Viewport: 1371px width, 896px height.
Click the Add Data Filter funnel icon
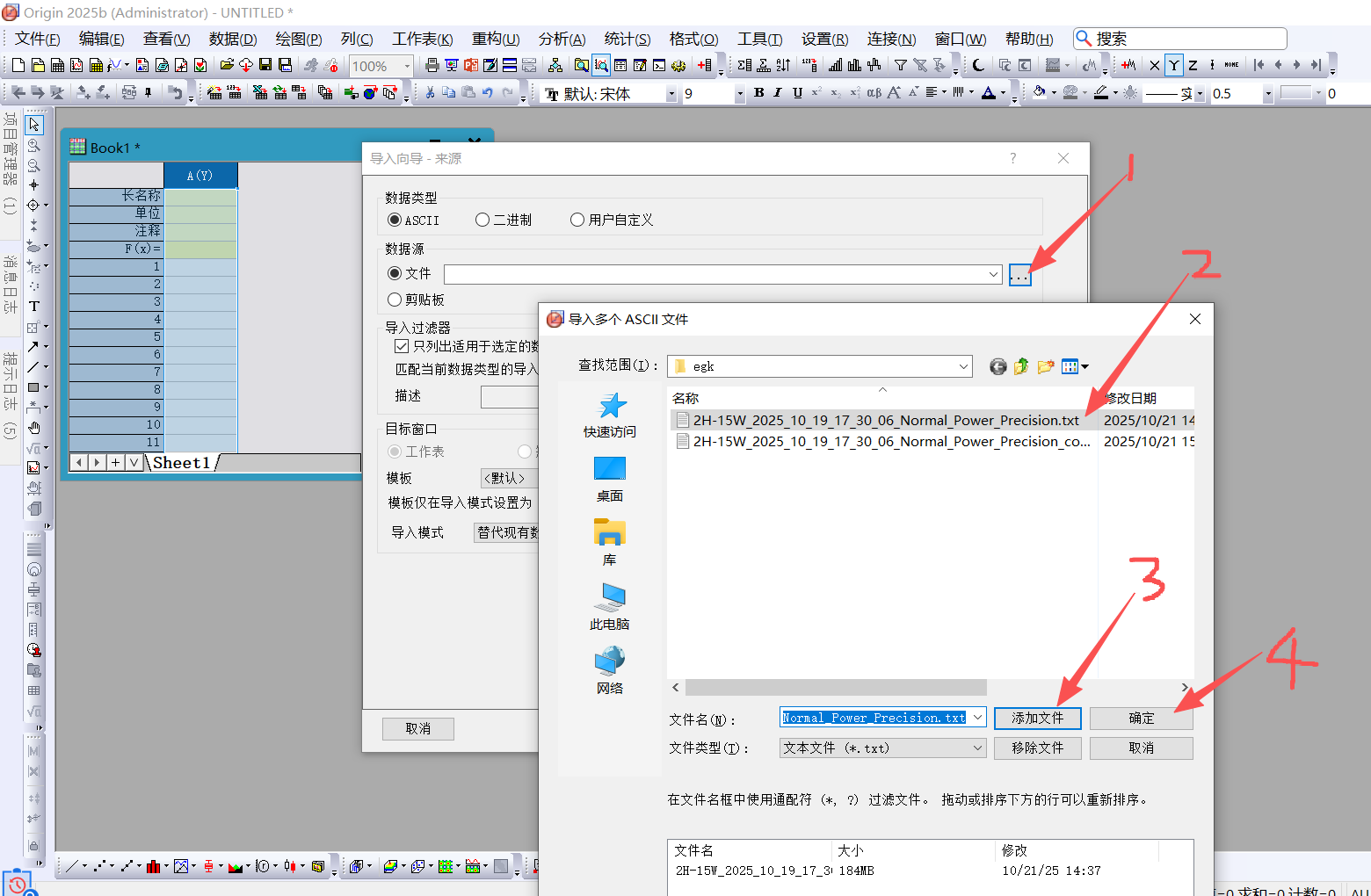click(901, 65)
